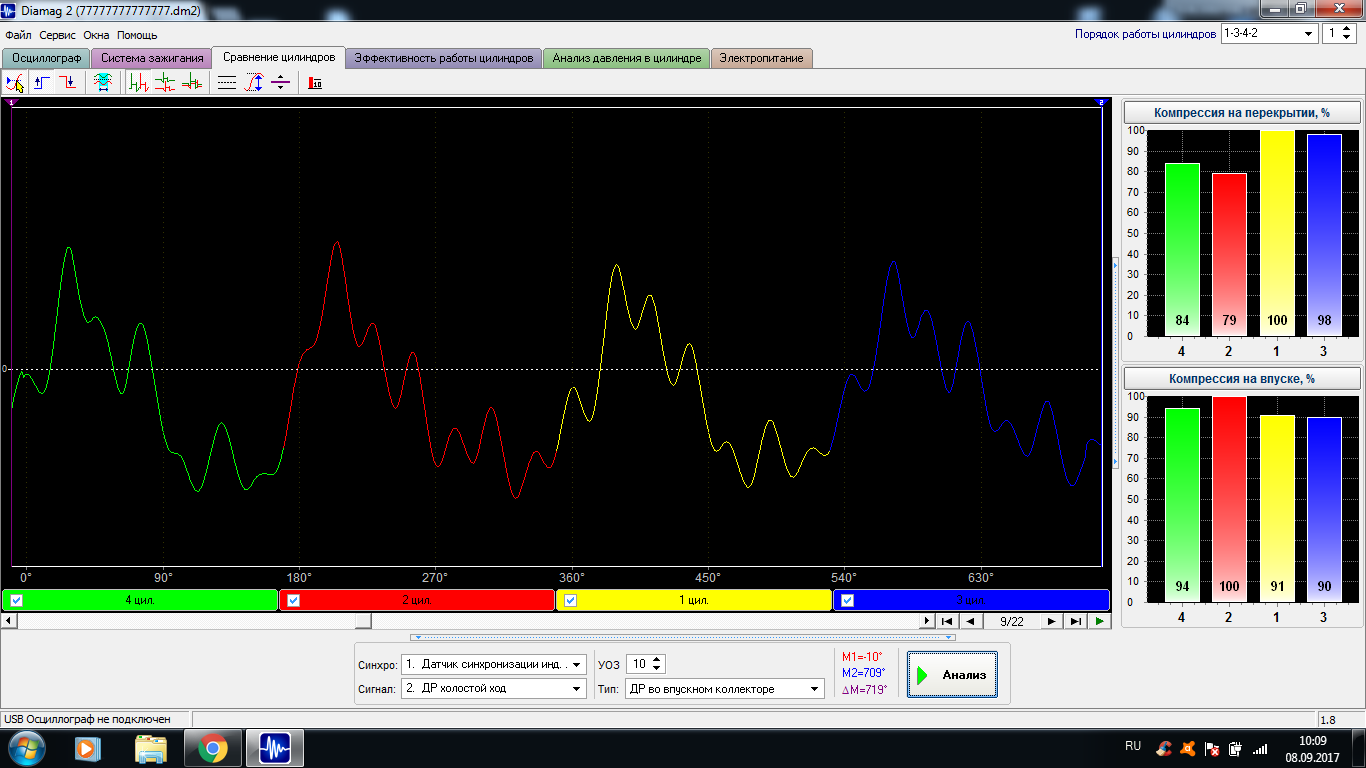
Task: Open the Окна menu
Action: [97, 35]
